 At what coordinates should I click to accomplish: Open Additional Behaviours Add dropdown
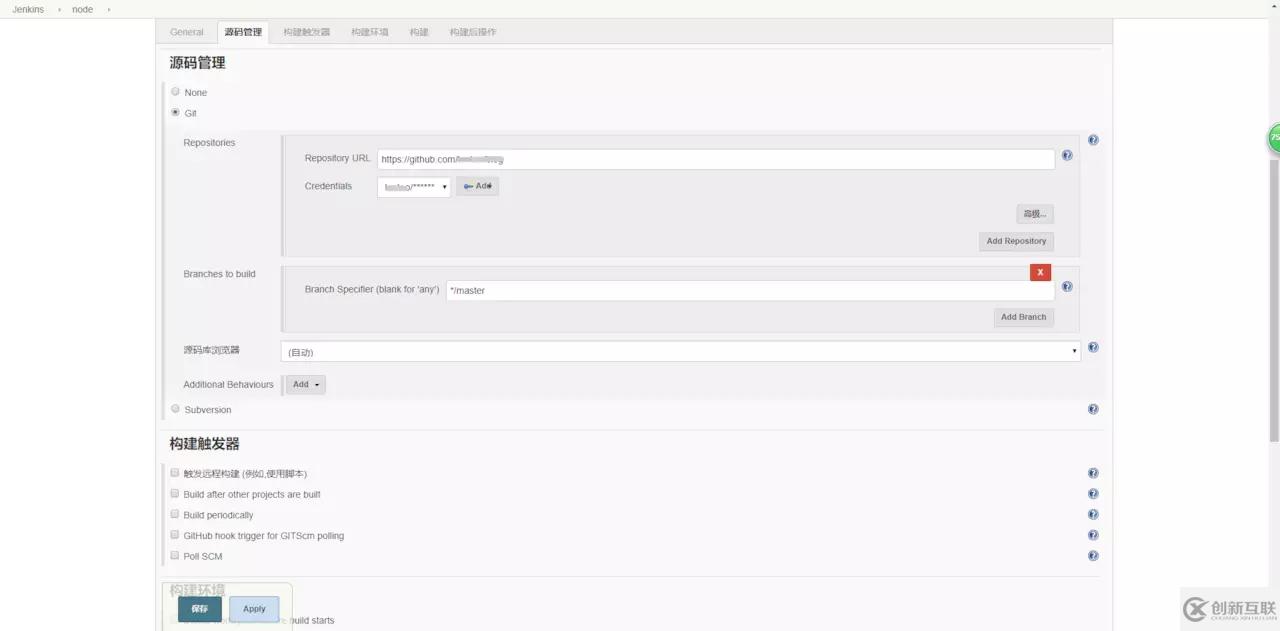pos(306,384)
